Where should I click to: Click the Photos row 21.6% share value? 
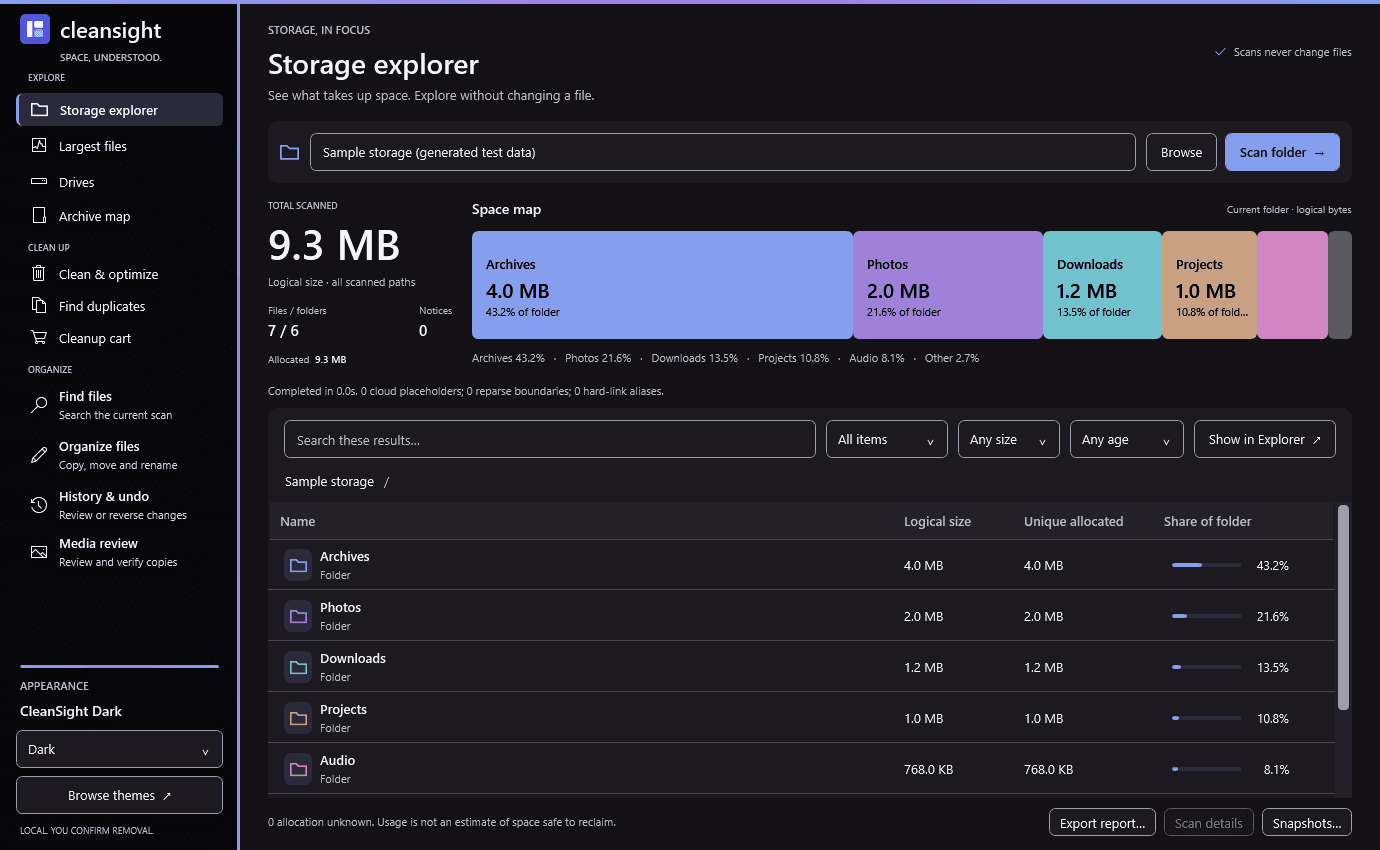[1272, 616]
